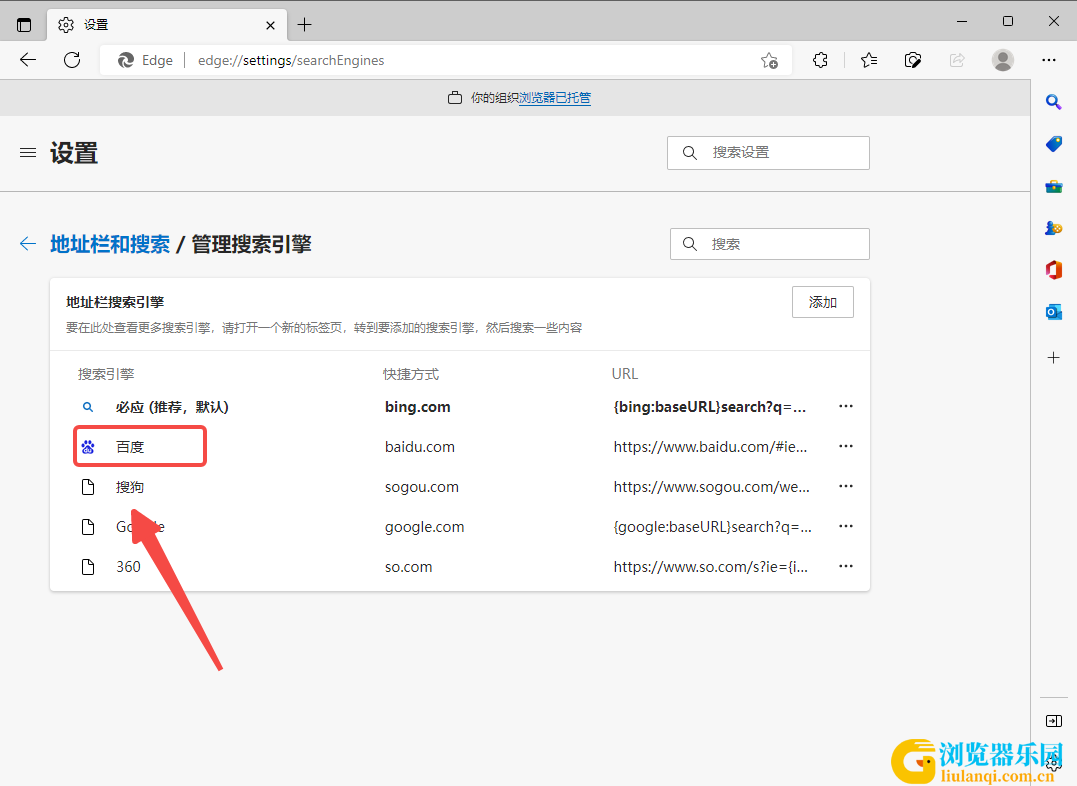Open the sidebar Outlook icon
The height and width of the screenshot is (786, 1077).
(x=1054, y=312)
